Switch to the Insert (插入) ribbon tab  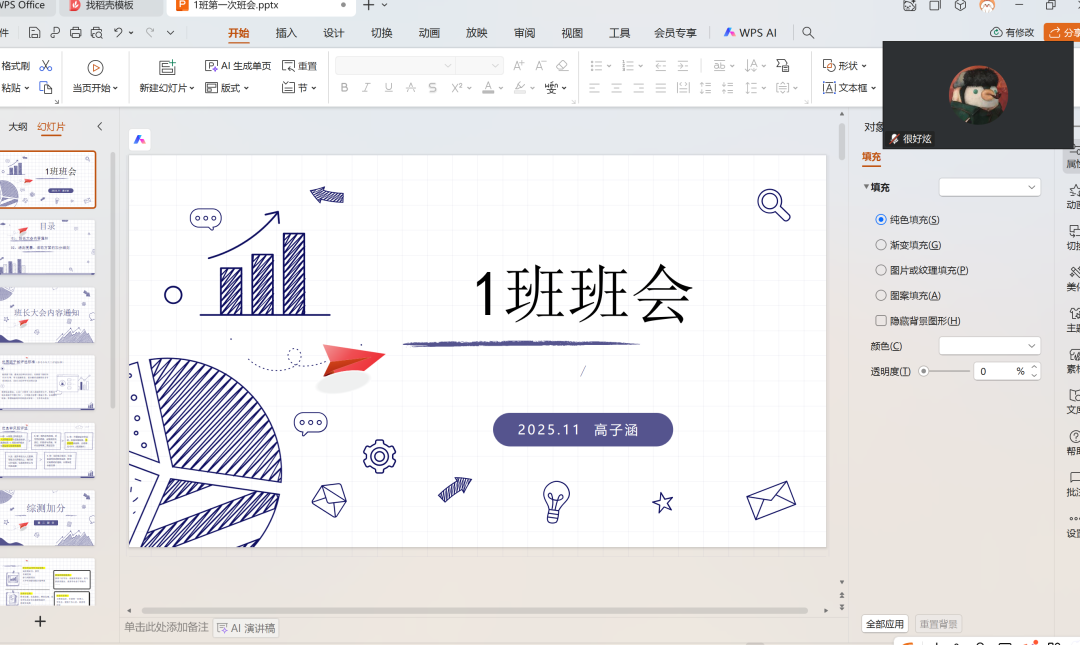coord(286,33)
